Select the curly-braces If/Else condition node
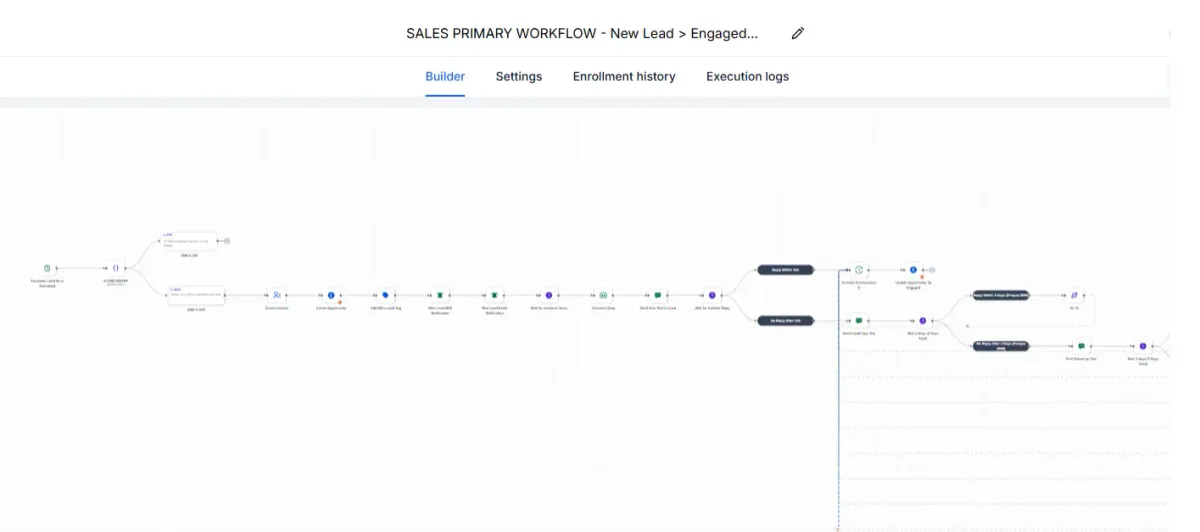 (x=115, y=268)
